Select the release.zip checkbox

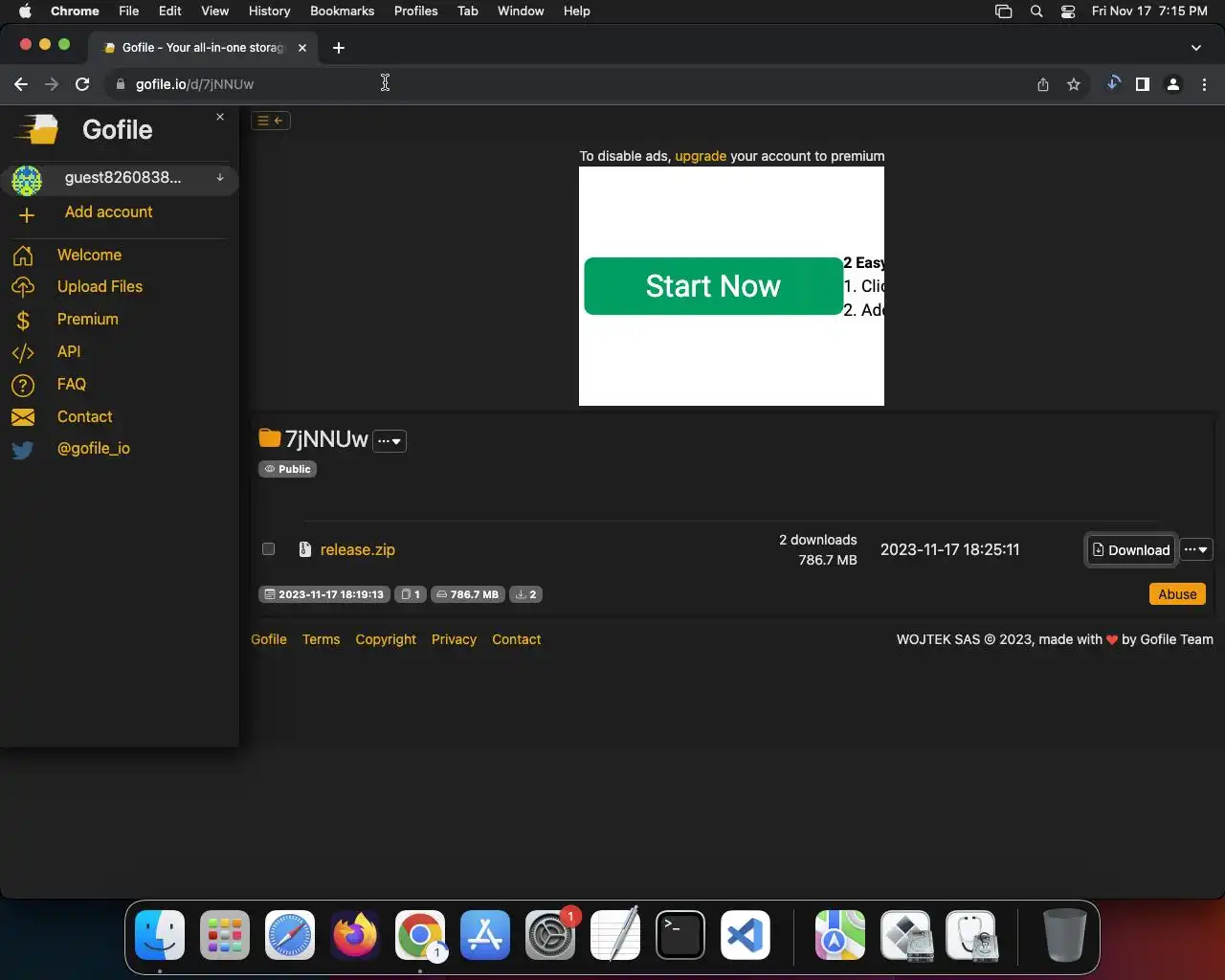tap(269, 549)
